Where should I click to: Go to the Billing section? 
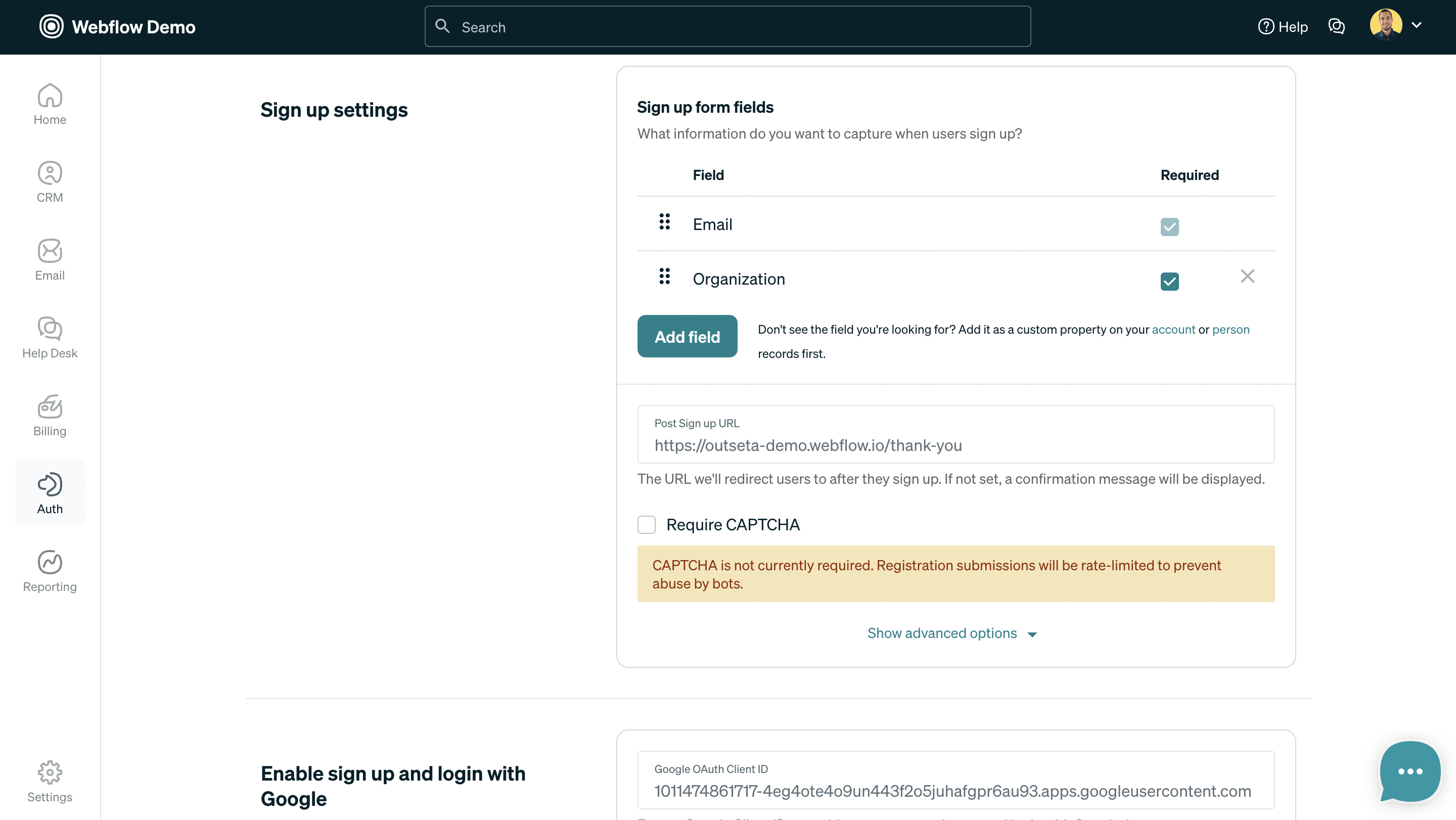50,416
